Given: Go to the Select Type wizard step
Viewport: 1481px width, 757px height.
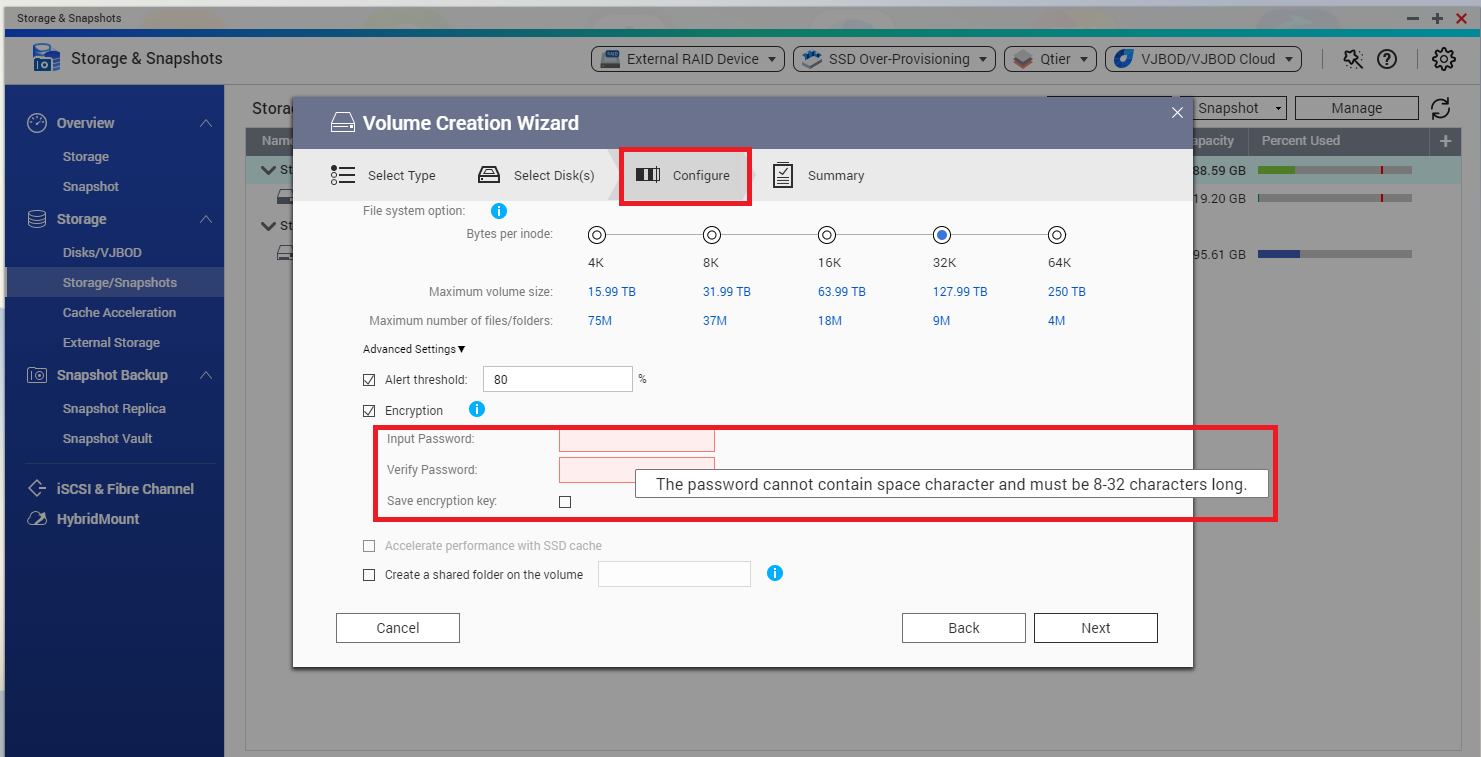Looking at the screenshot, I should coord(383,175).
